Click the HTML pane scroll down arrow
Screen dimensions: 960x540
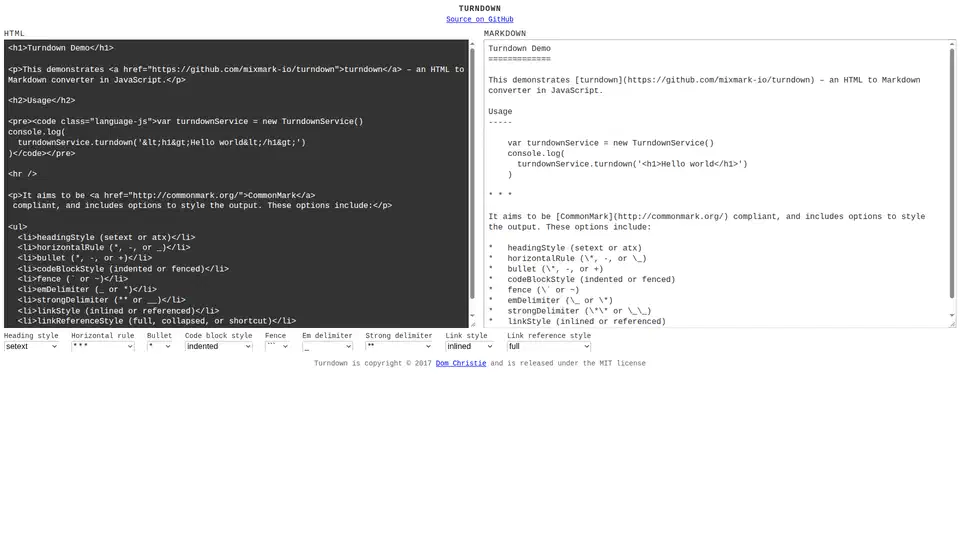click(x=472, y=316)
